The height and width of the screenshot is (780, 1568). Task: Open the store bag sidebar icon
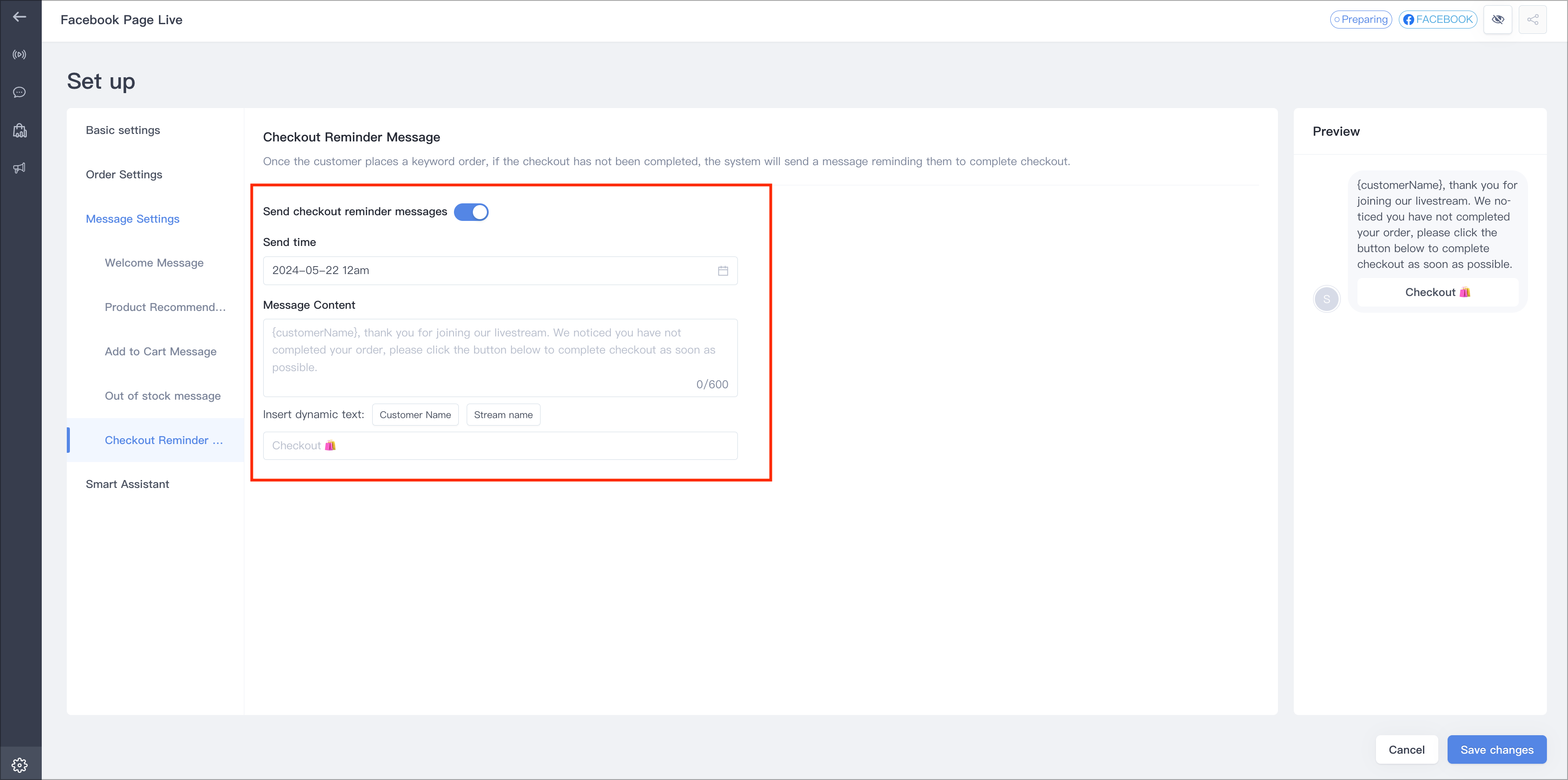tap(19, 130)
